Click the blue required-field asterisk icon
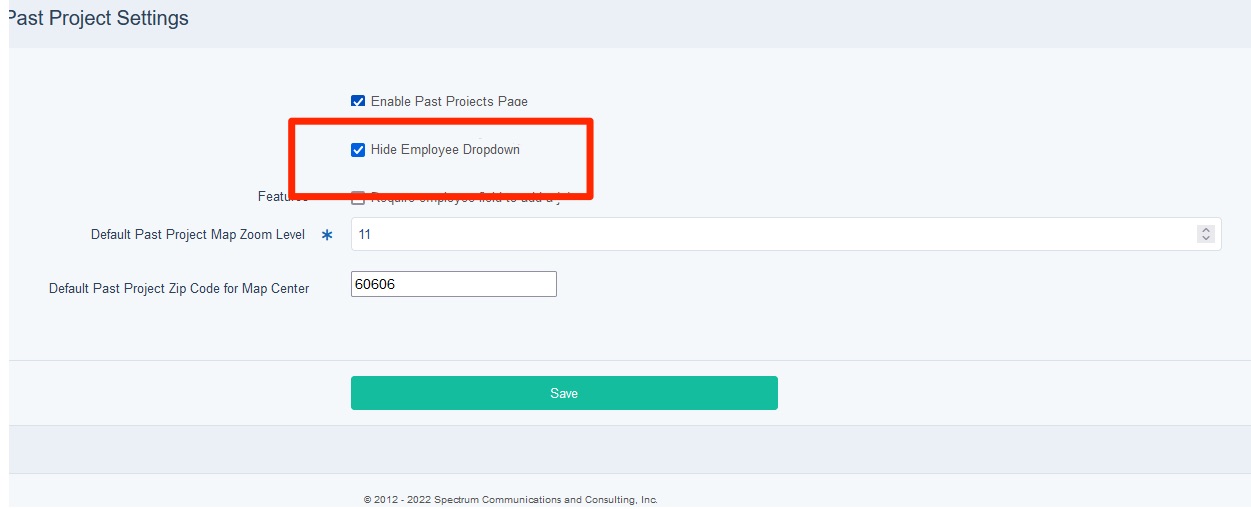1251x509 pixels. click(326, 236)
